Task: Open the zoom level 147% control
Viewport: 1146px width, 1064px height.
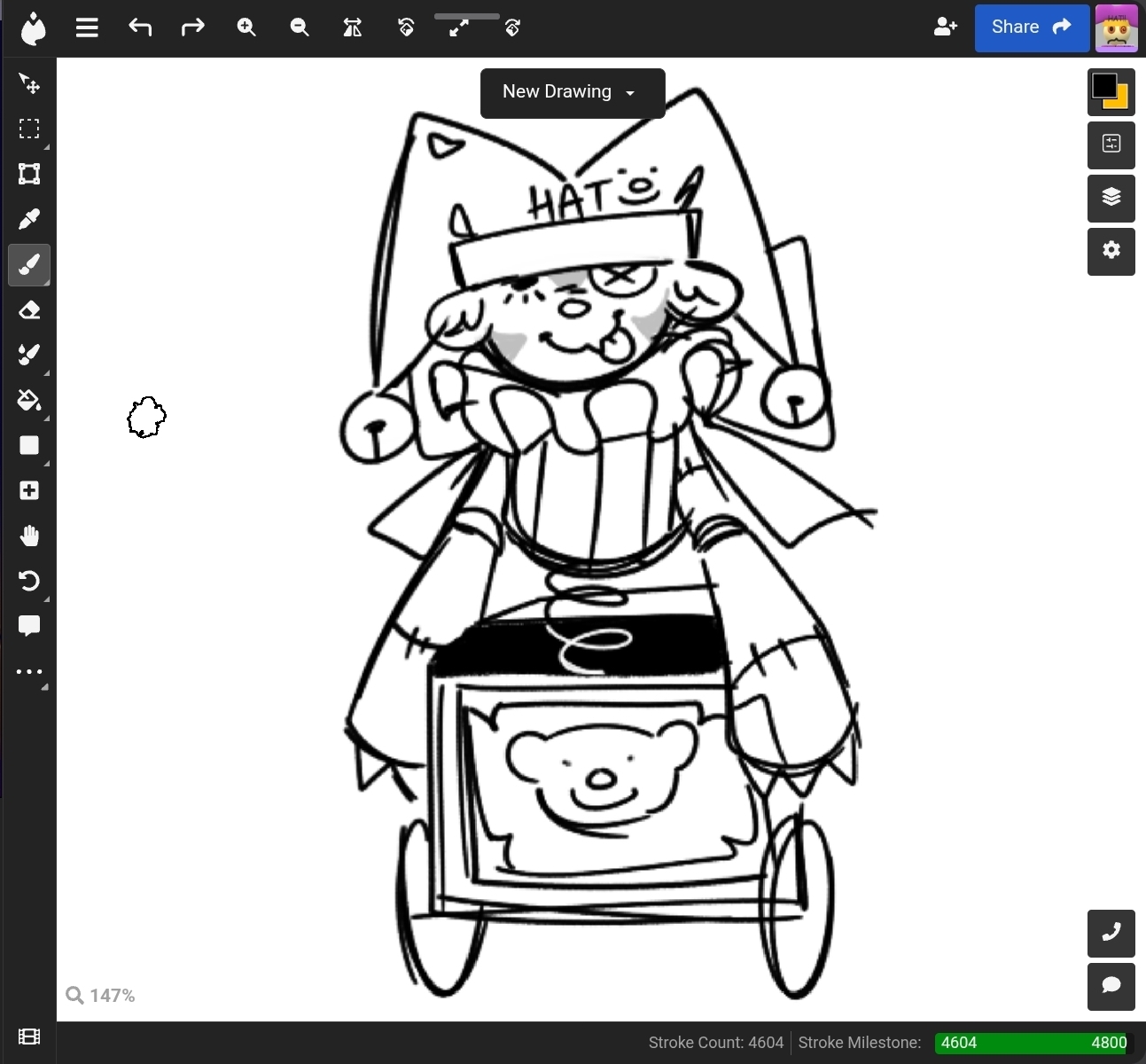Action: 101,996
